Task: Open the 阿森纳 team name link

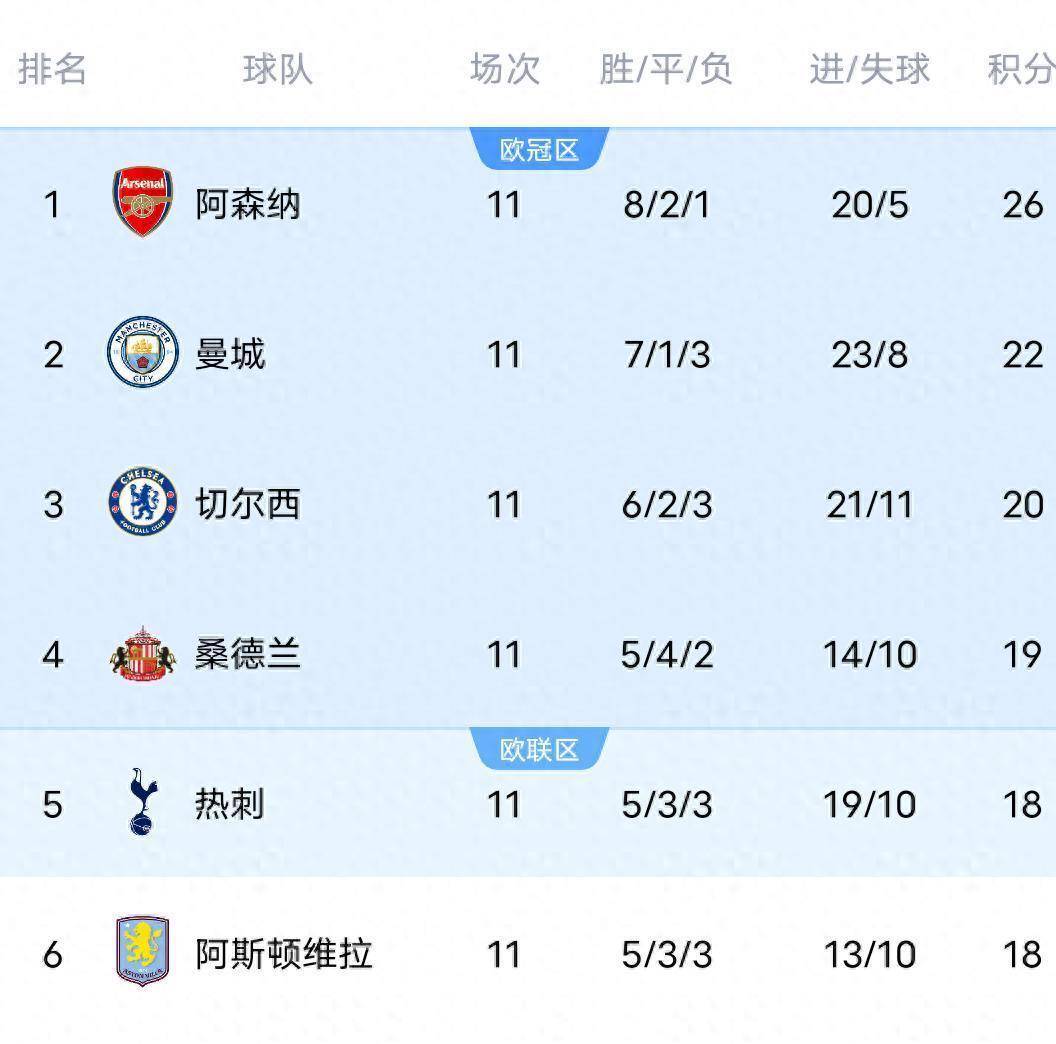Action: (247, 205)
